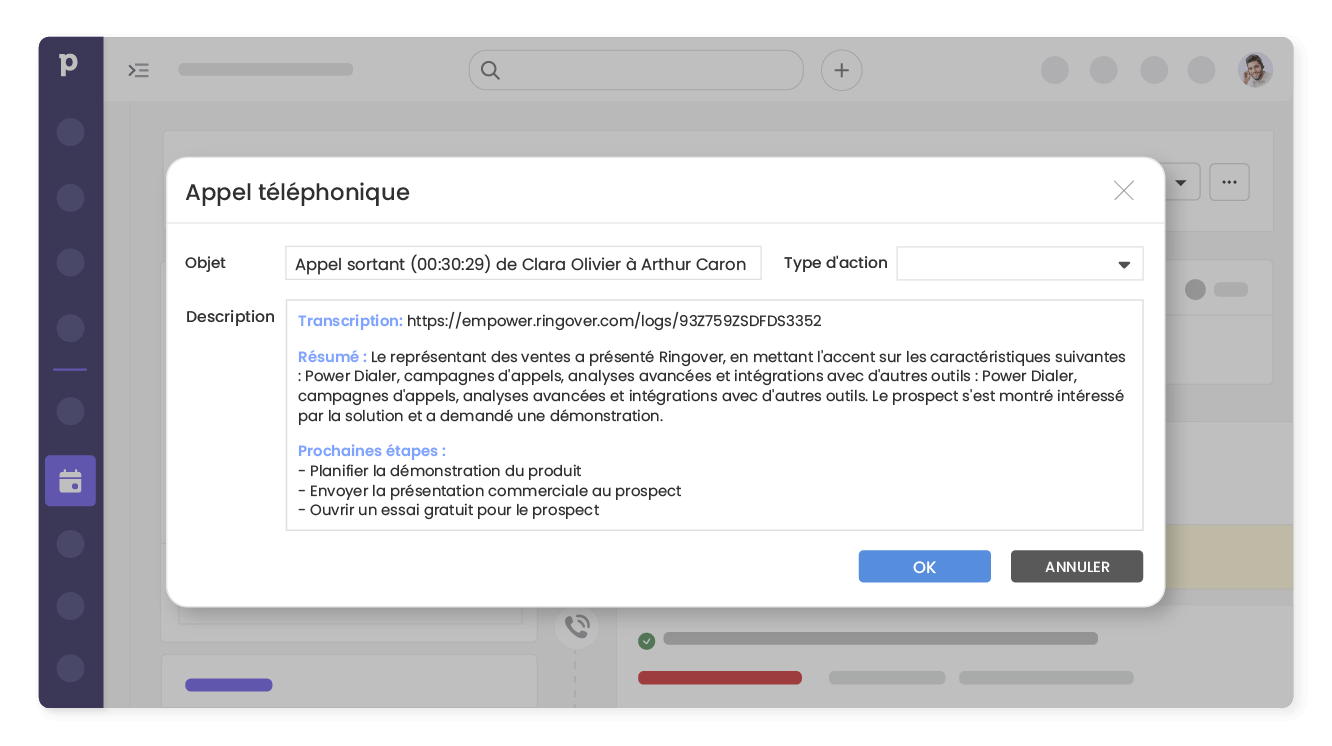Close the Appel téléphonique dialog
This screenshot has height=746, width=1332.
(1123, 191)
